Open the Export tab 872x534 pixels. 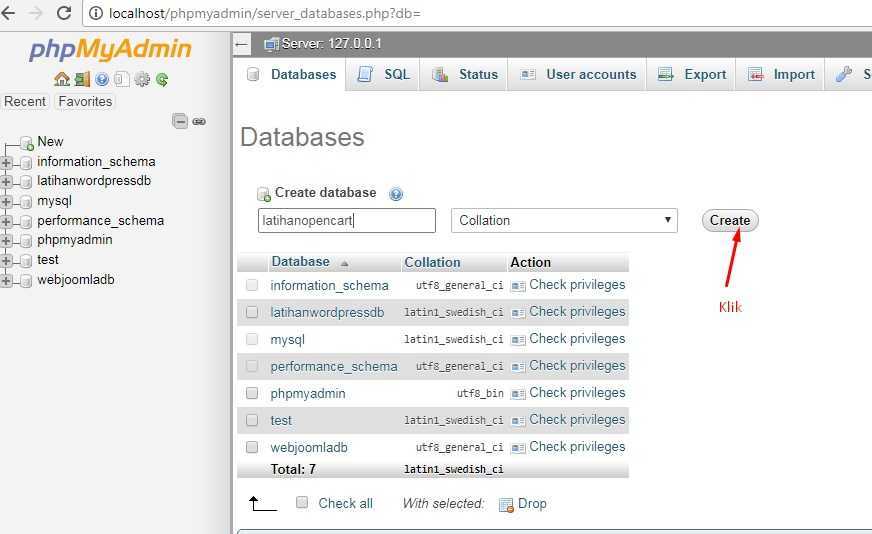(x=691, y=75)
